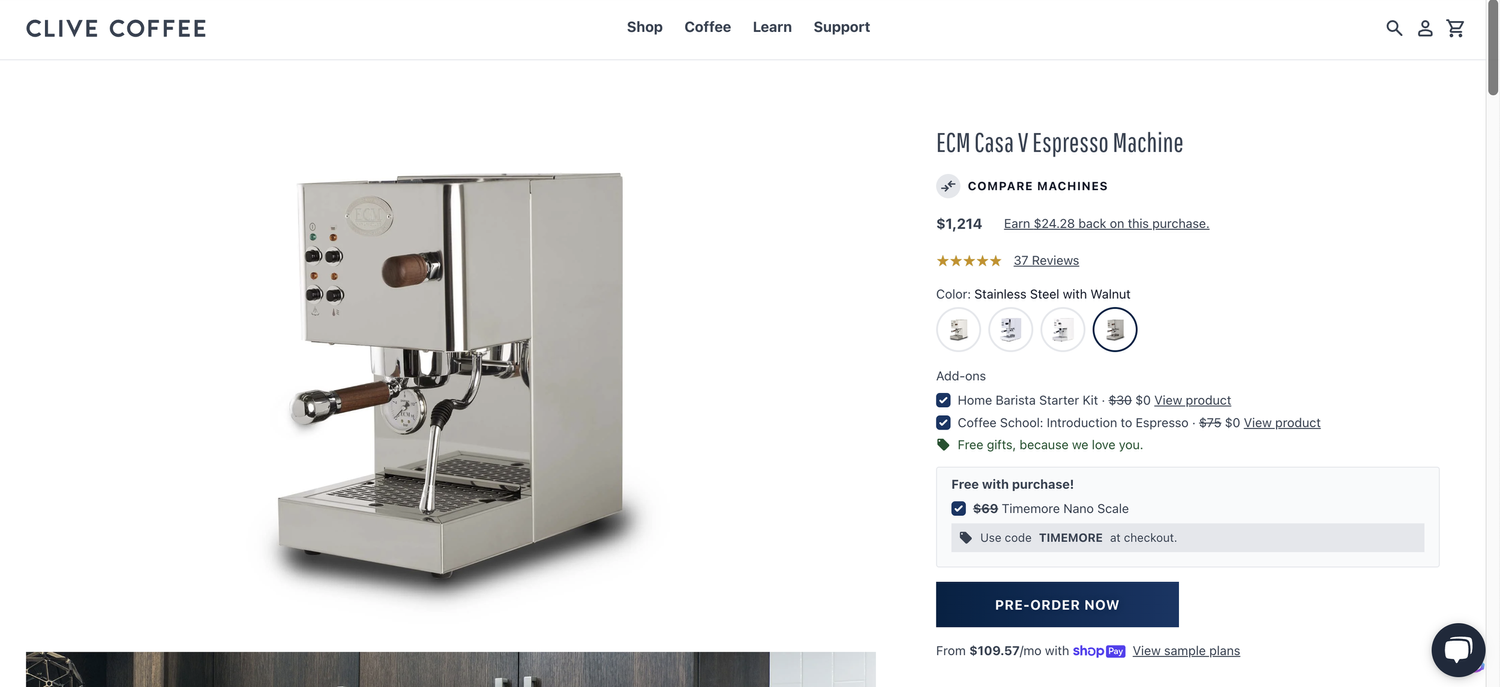Expand the Learn navigation menu
The width and height of the screenshot is (1500, 687).
coord(772,27)
